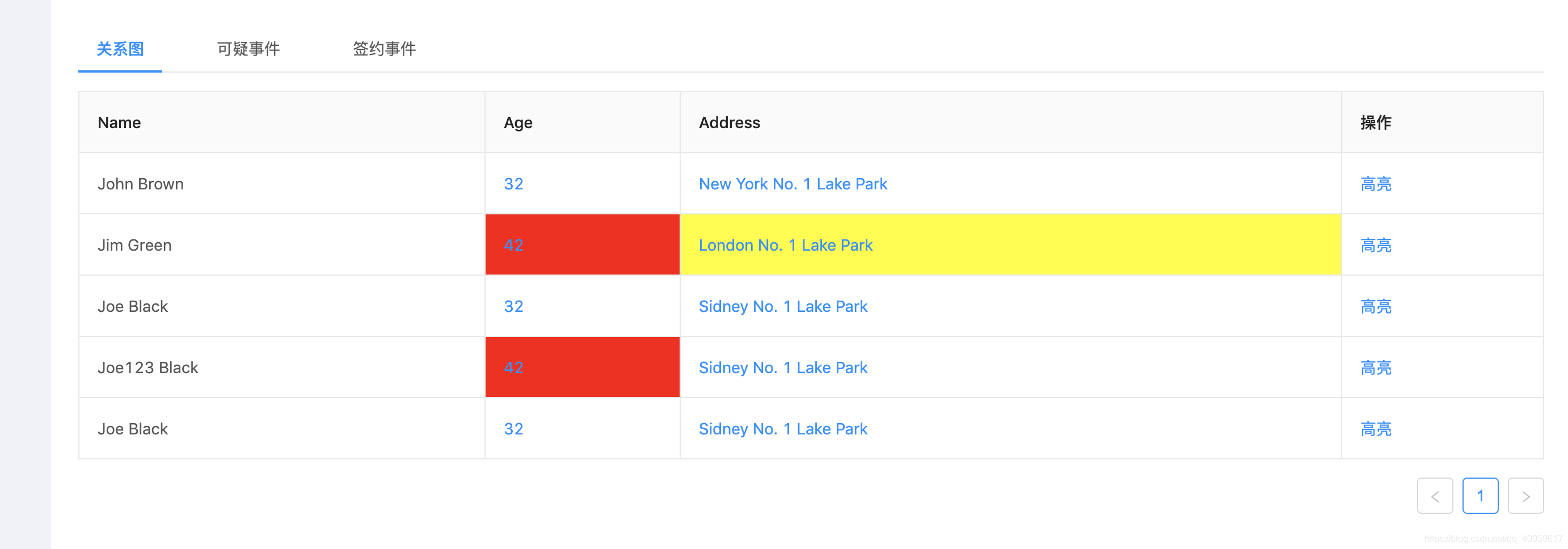Open the 可疑事件 tab
The height and width of the screenshot is (549, 1568).
248,49
